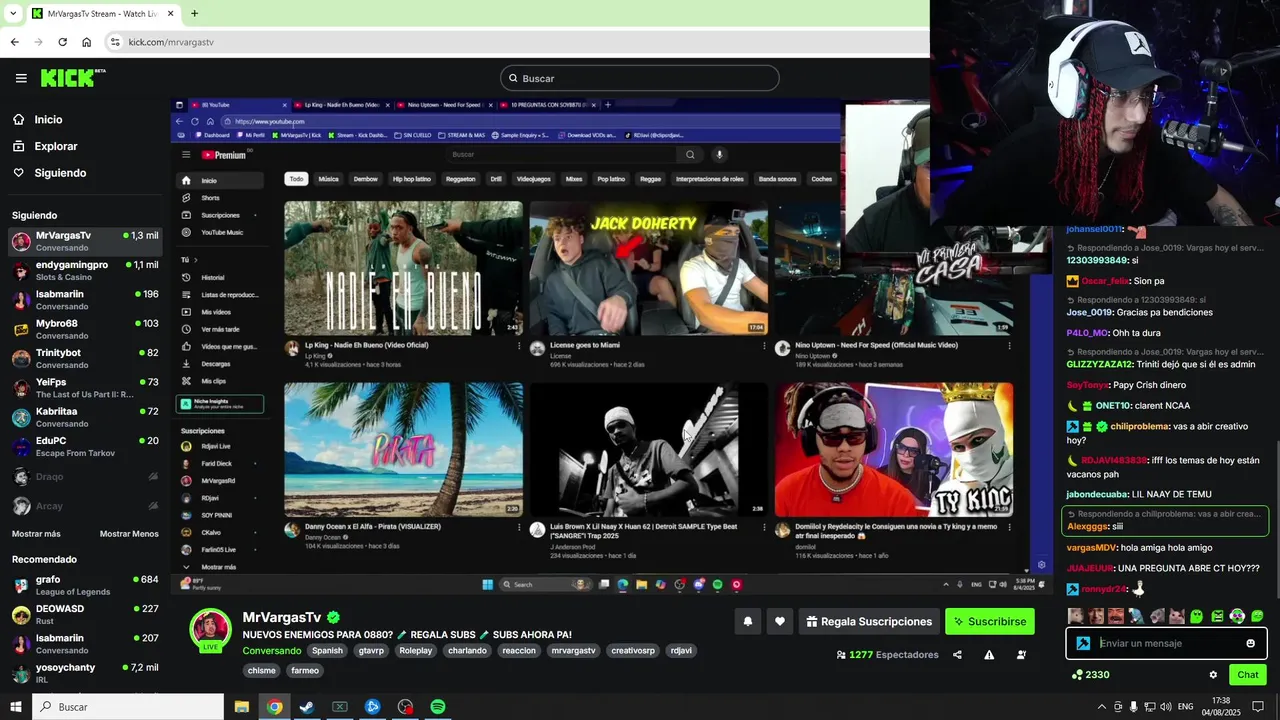Viewport: 1280px width, 720px height.
Task: Reload the Kick page in Chrome
Action: (62, 42)
